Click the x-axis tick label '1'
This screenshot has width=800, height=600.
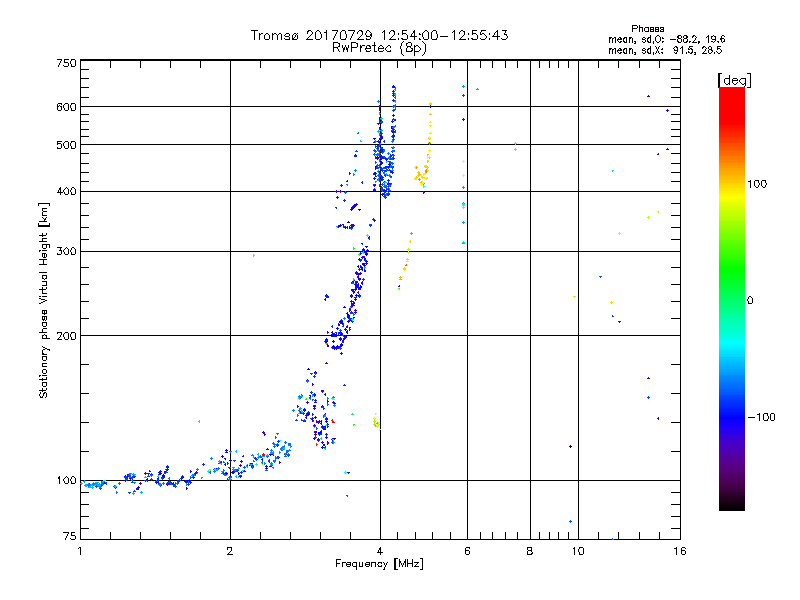(x=80, y=552)
